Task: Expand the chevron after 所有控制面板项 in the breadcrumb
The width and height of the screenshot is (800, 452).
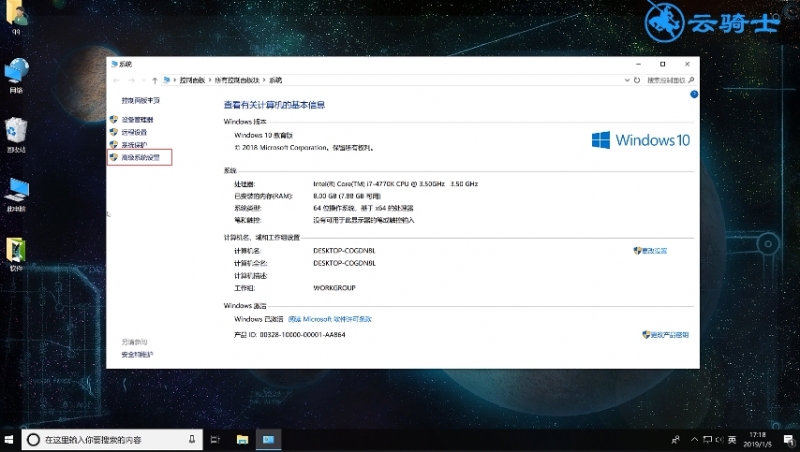Action: 264,80
